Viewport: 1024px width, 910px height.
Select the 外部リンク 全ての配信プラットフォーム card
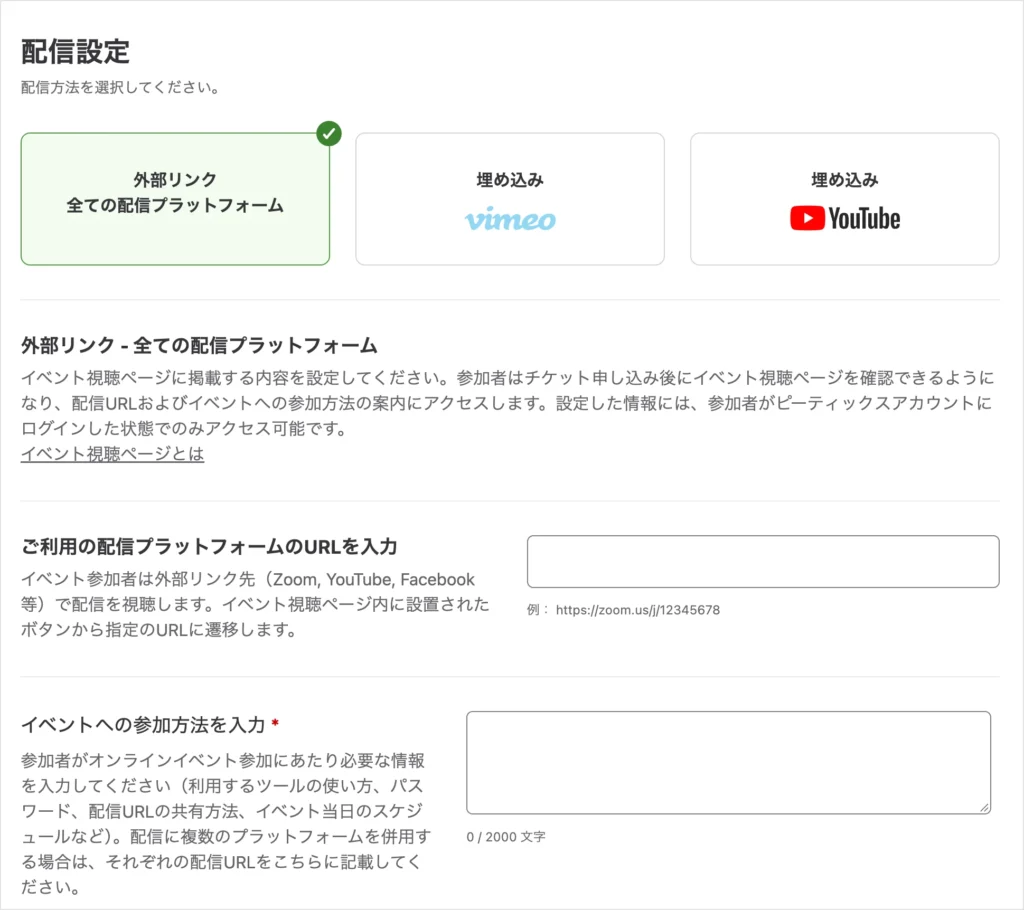point(175,199)
